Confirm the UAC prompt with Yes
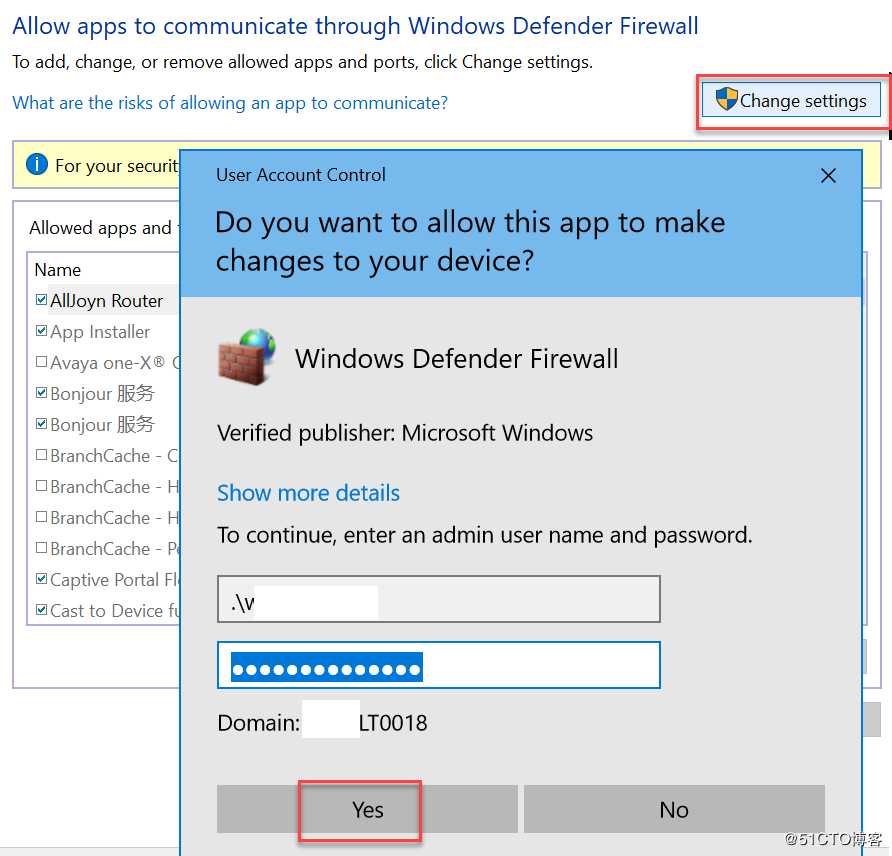Image resolution: width=892 pixels, height=856 pixels. pos(367,809)
